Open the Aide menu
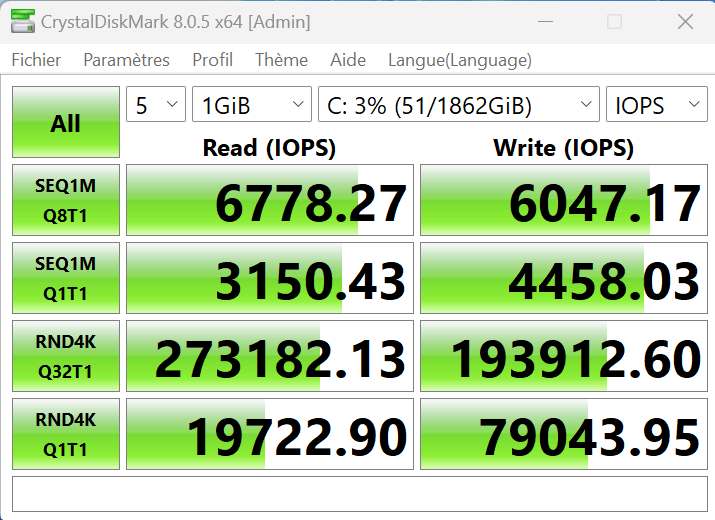The height and width of the screenshot is (520, 715). [x=348, y=60]
